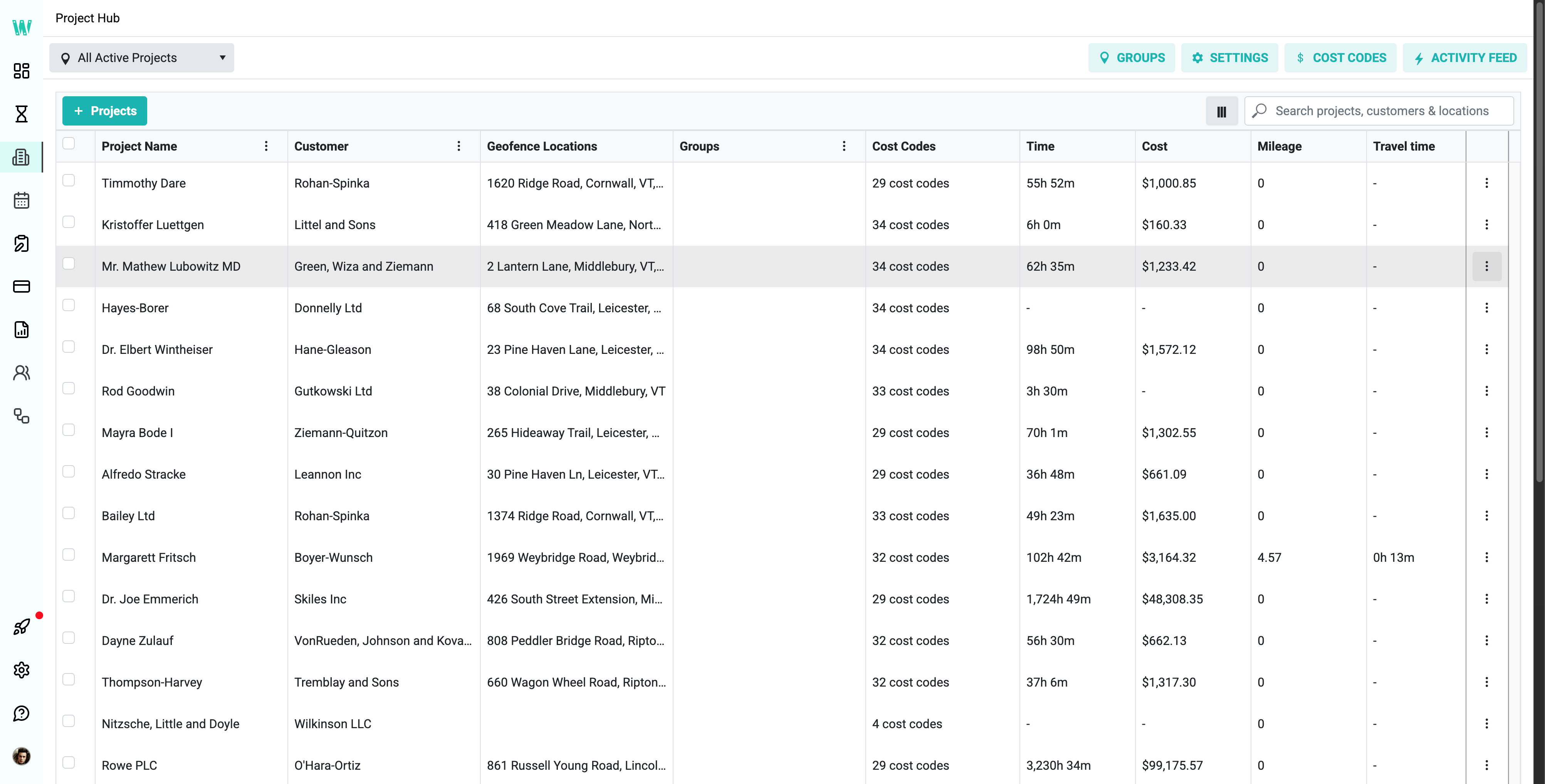Select the checkbox next to Hayes-Borer
Image resolution: width=1545 pixels, height=784 pixels.
click(69, 305)
